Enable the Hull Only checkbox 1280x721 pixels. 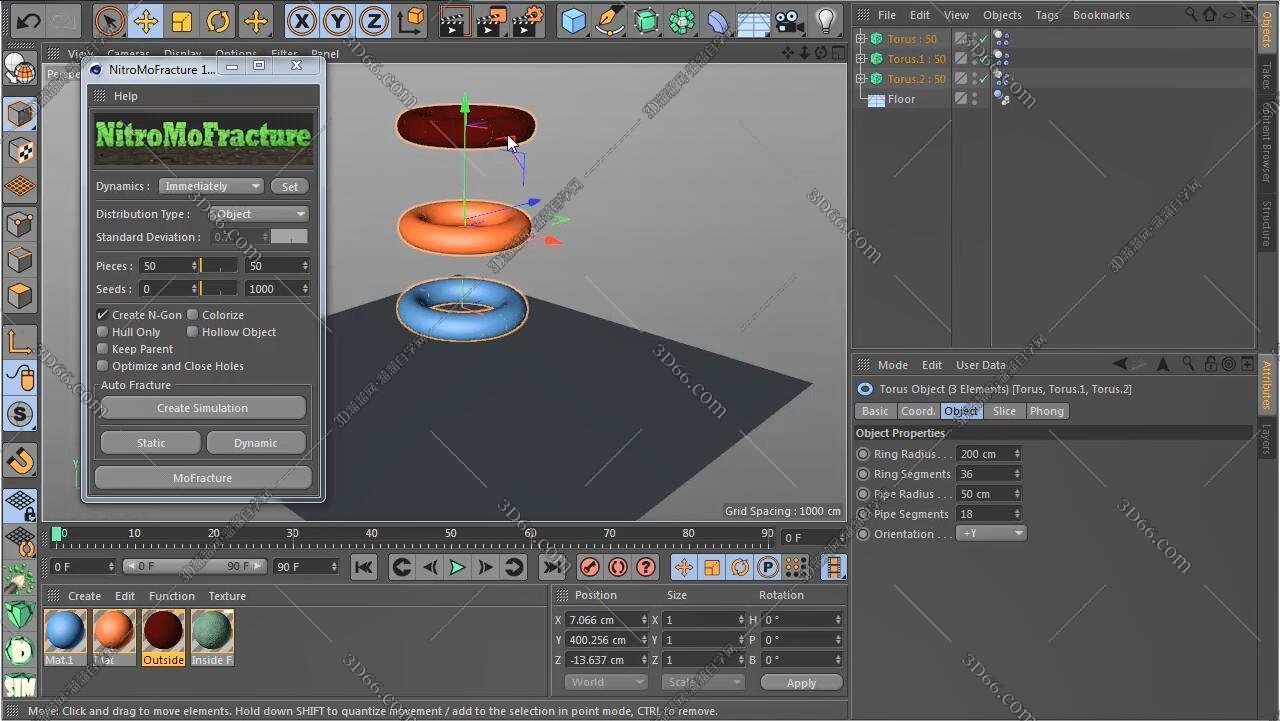(103, 332)
